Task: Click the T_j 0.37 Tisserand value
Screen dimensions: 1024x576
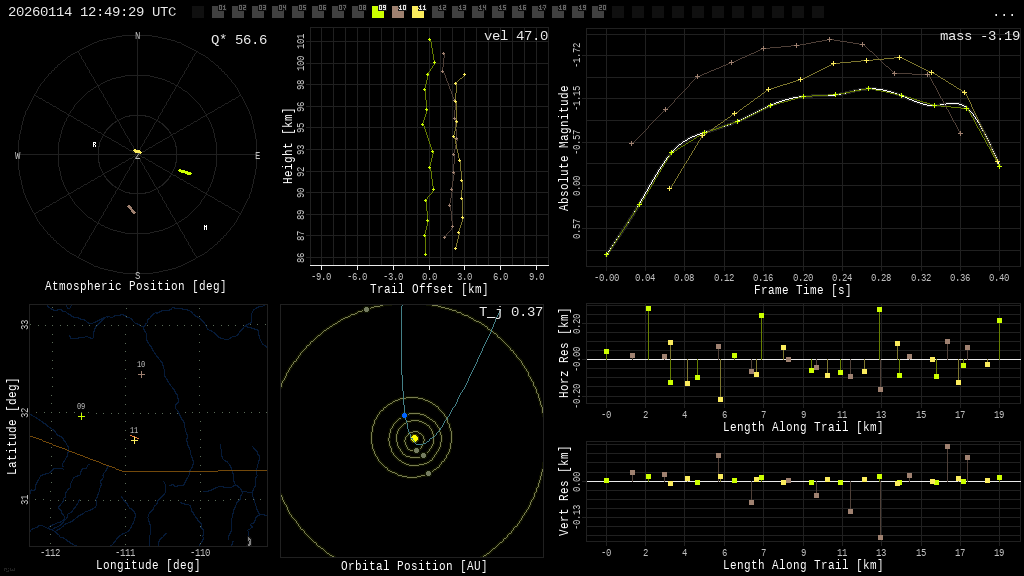Action: point(510,312)
